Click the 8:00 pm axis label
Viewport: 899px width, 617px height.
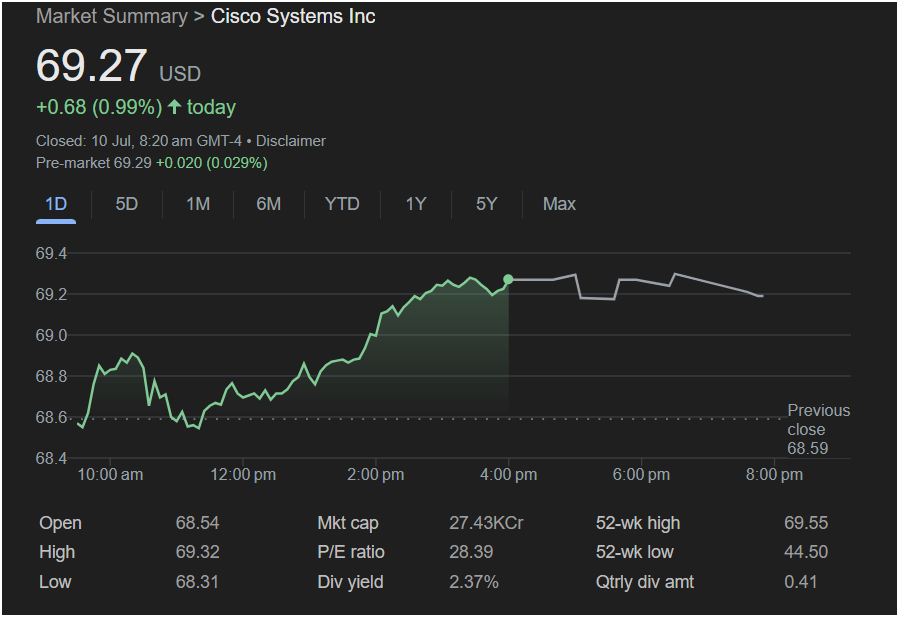point(774,475)
